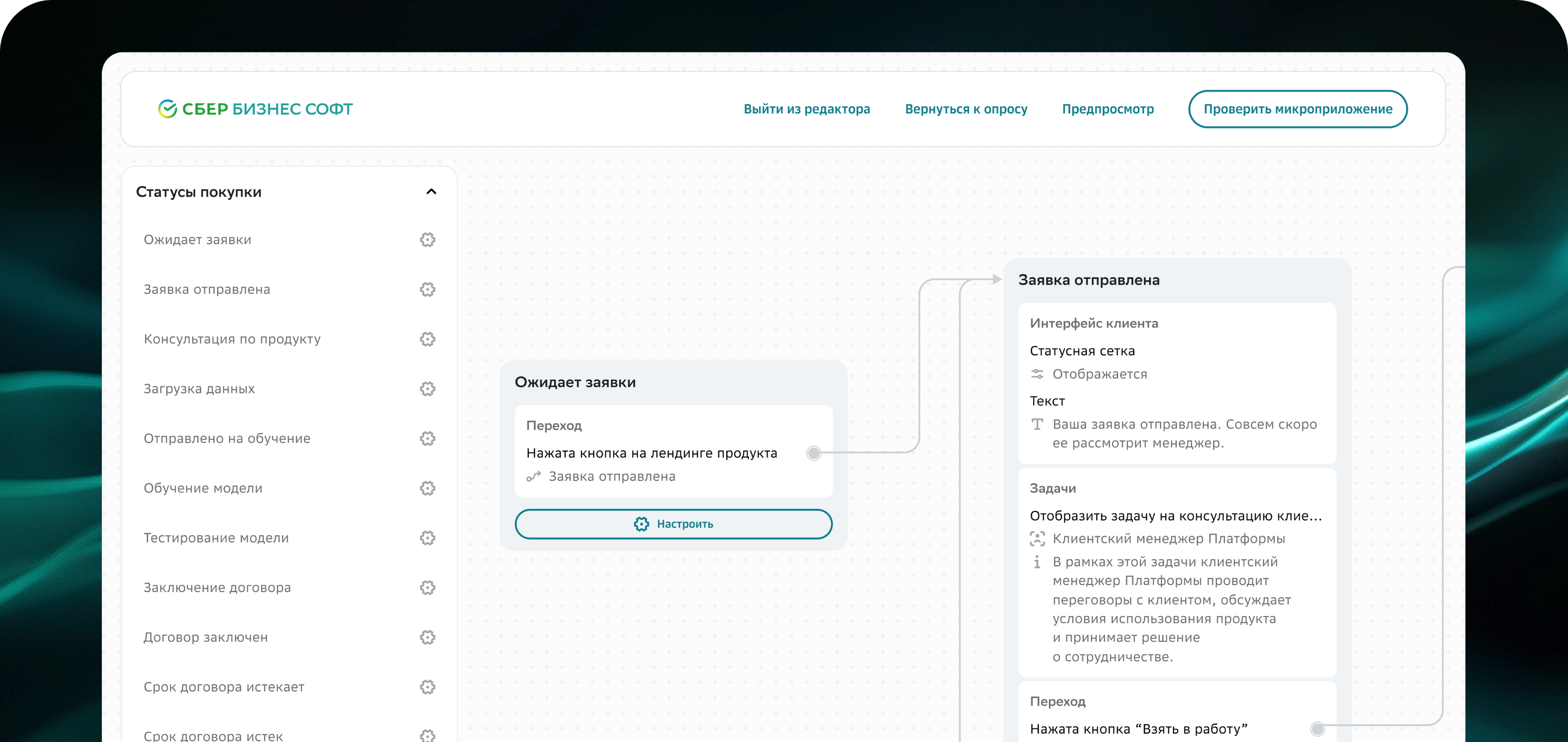Select Обучение модели status
Screen dimensions: 1568x742
(203, 488)
